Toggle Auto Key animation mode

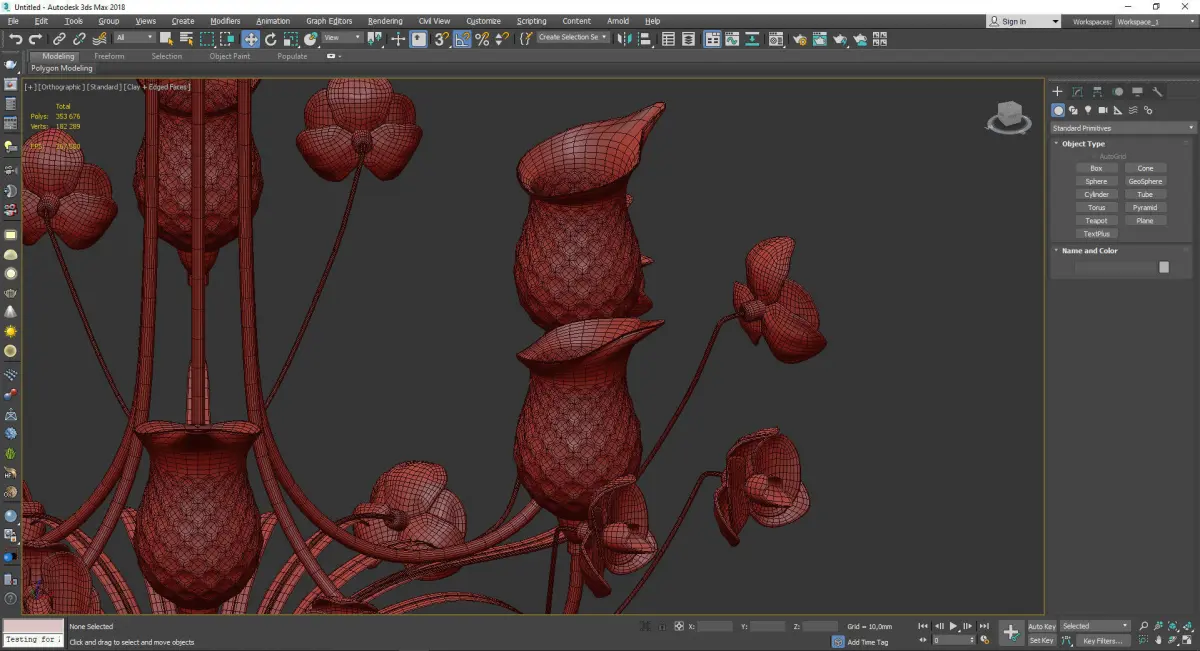[x=1041, y=626]
